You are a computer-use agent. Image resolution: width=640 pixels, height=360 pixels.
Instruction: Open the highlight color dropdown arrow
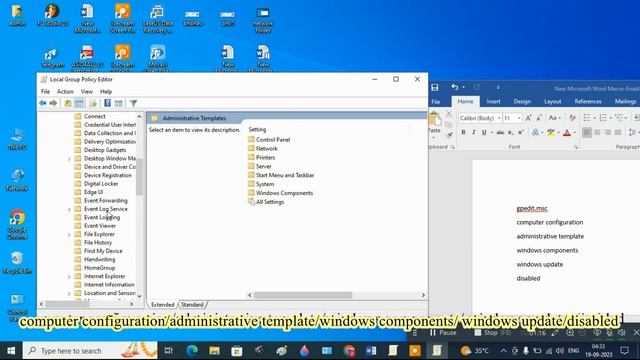tap(558, 133)
